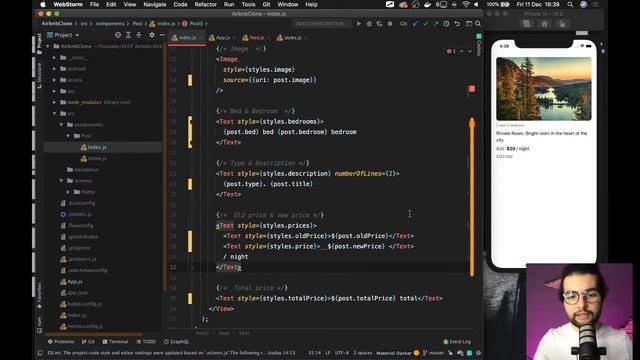This screenshot has height=360, width=640.
Task: Click the master git branch widget
Action: click(433, 353)
